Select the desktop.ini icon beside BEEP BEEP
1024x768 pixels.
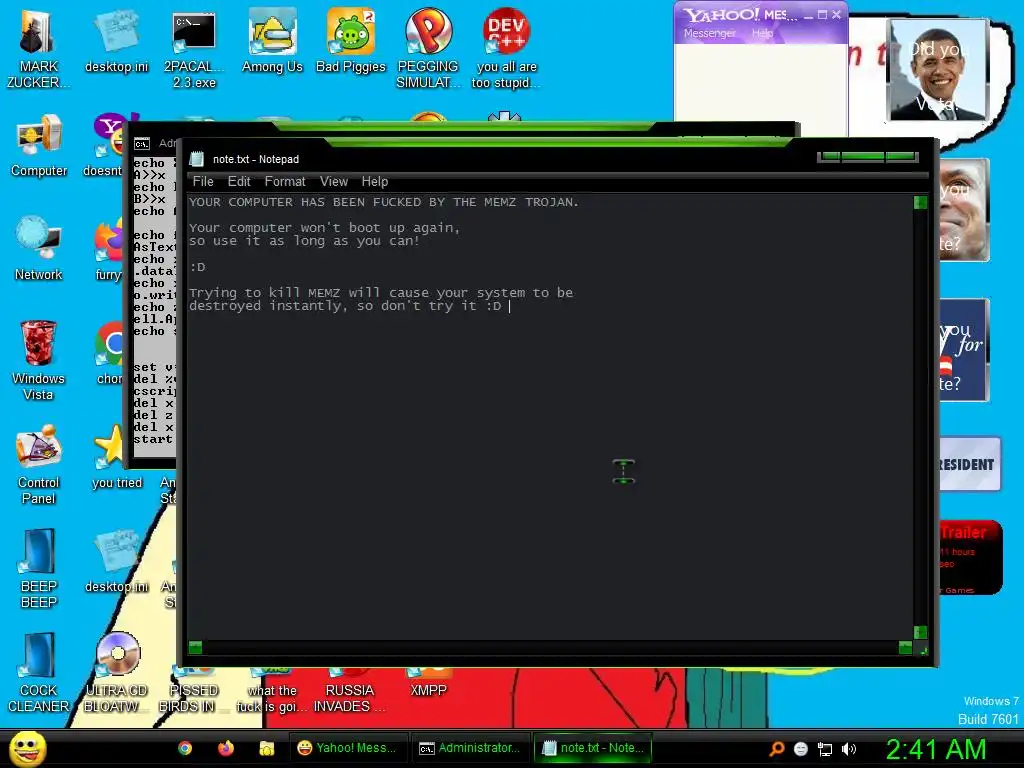pyautogui.click(x=116, y=562)
